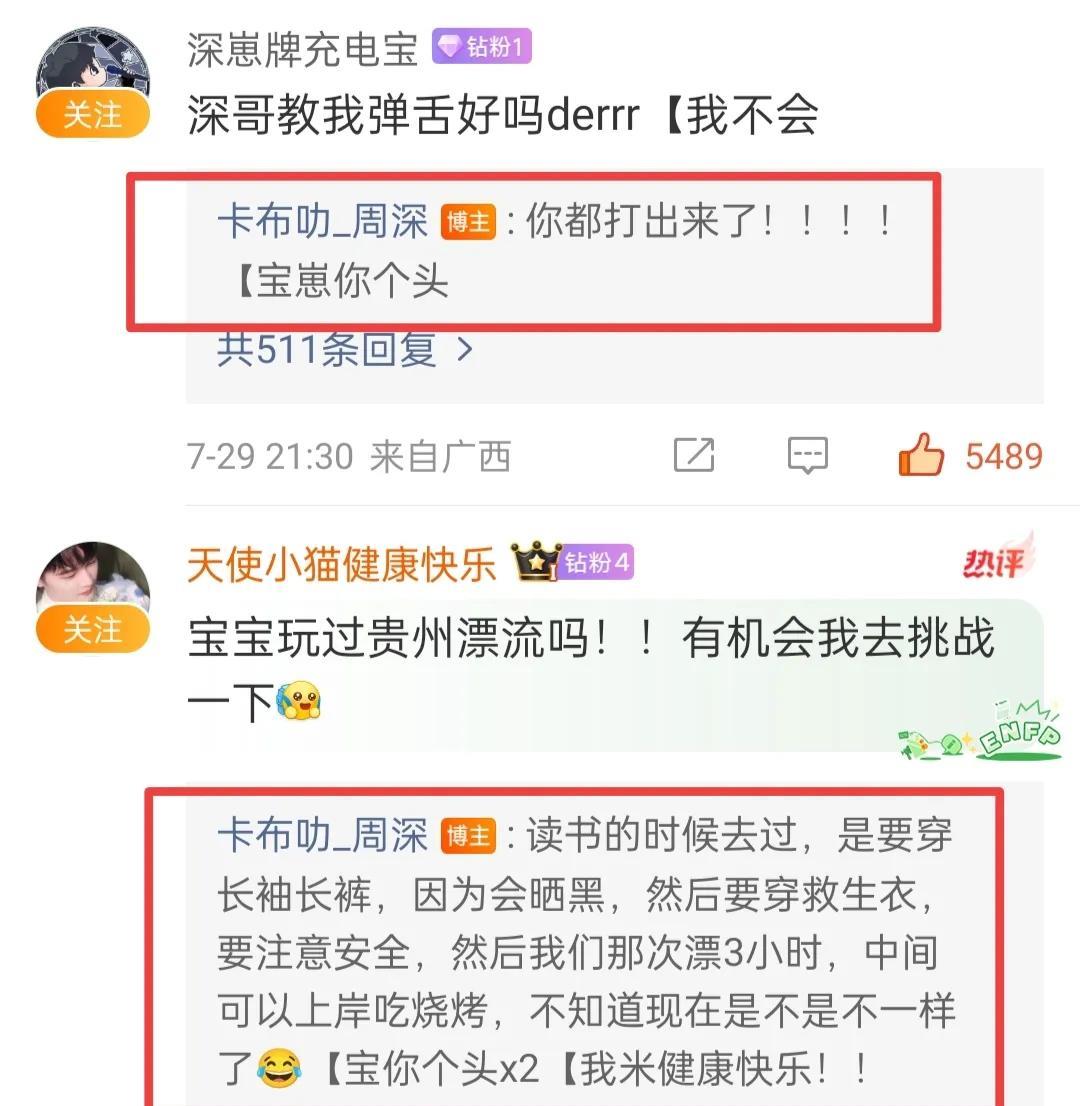
Task: Tap like count 5489
Action: click(1004, 456)
